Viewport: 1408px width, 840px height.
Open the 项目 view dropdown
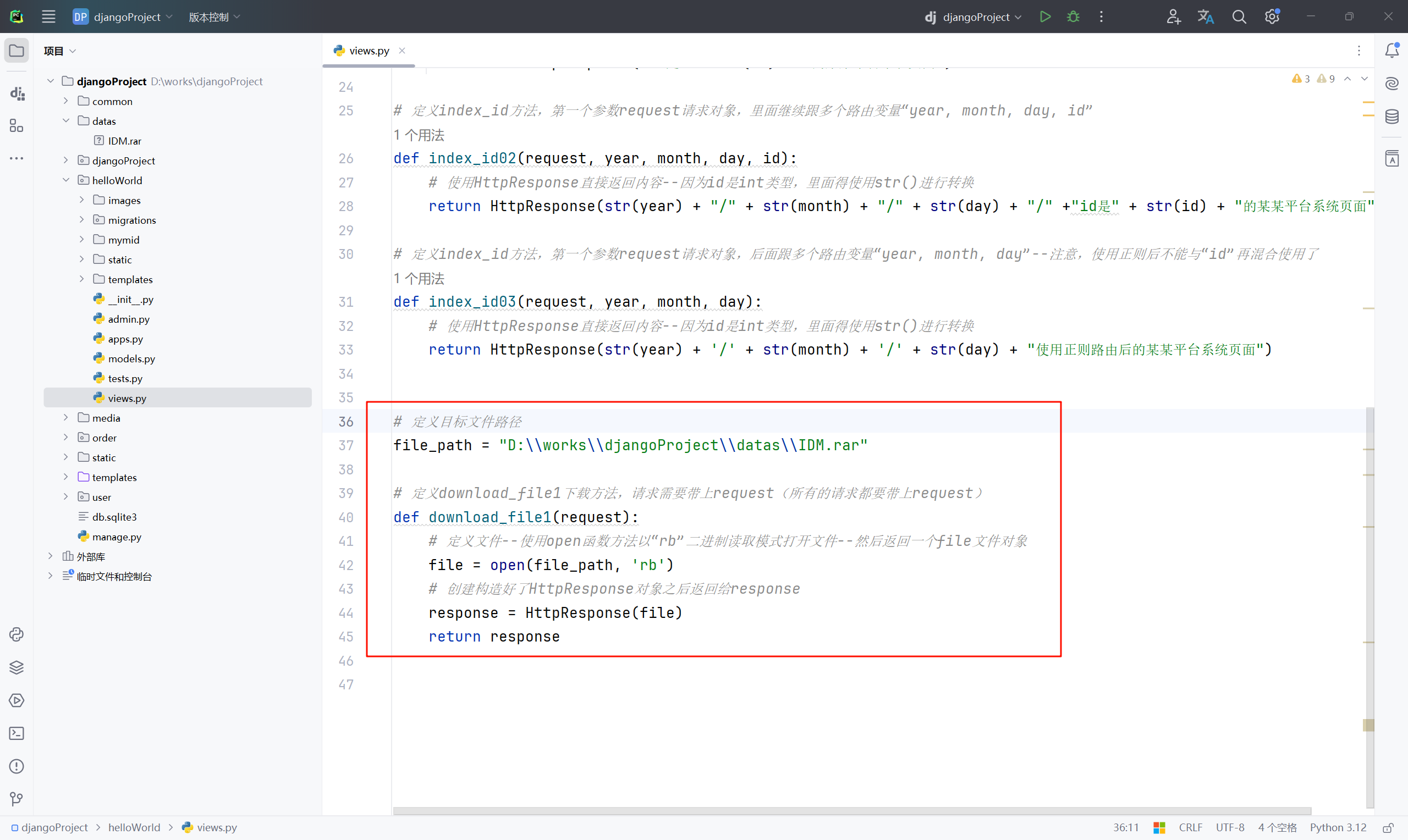coord(59,51)
